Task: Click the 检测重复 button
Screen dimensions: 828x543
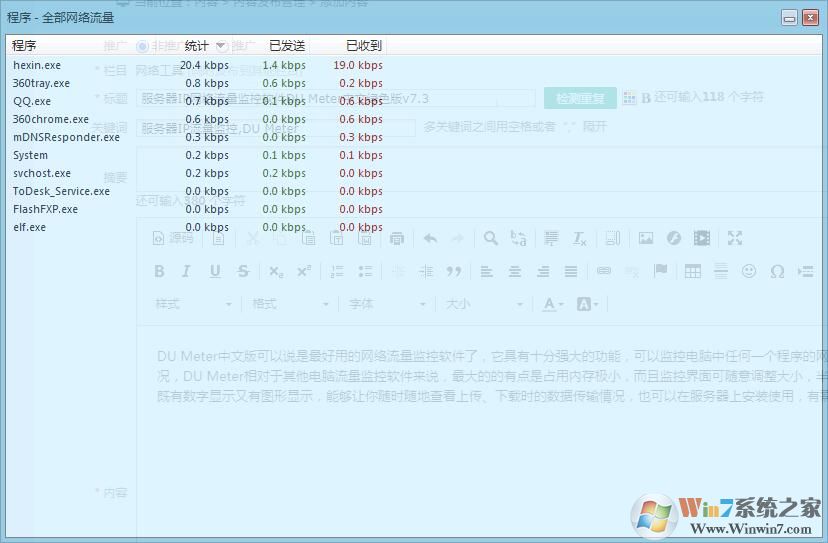Action: [580, 98]
